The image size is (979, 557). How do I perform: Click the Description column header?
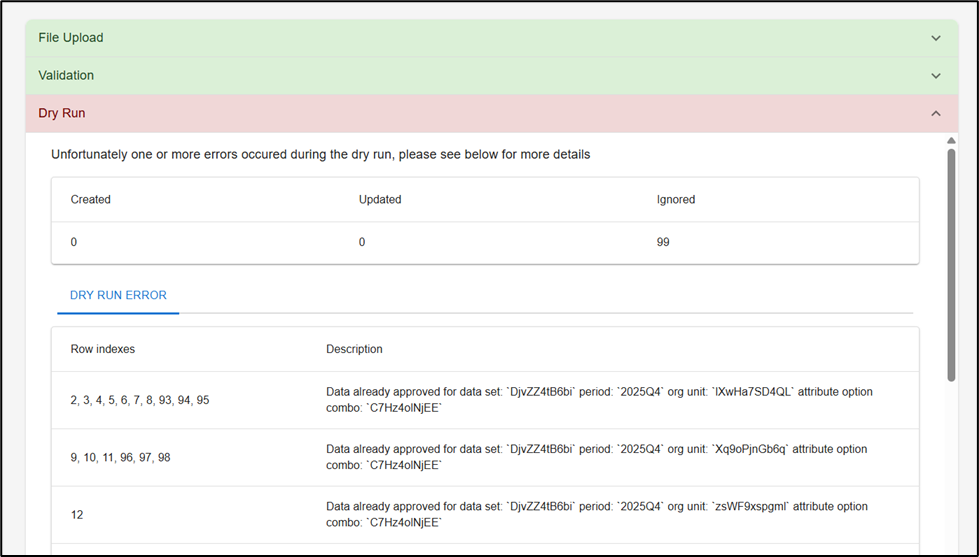[x=354, y=349]
